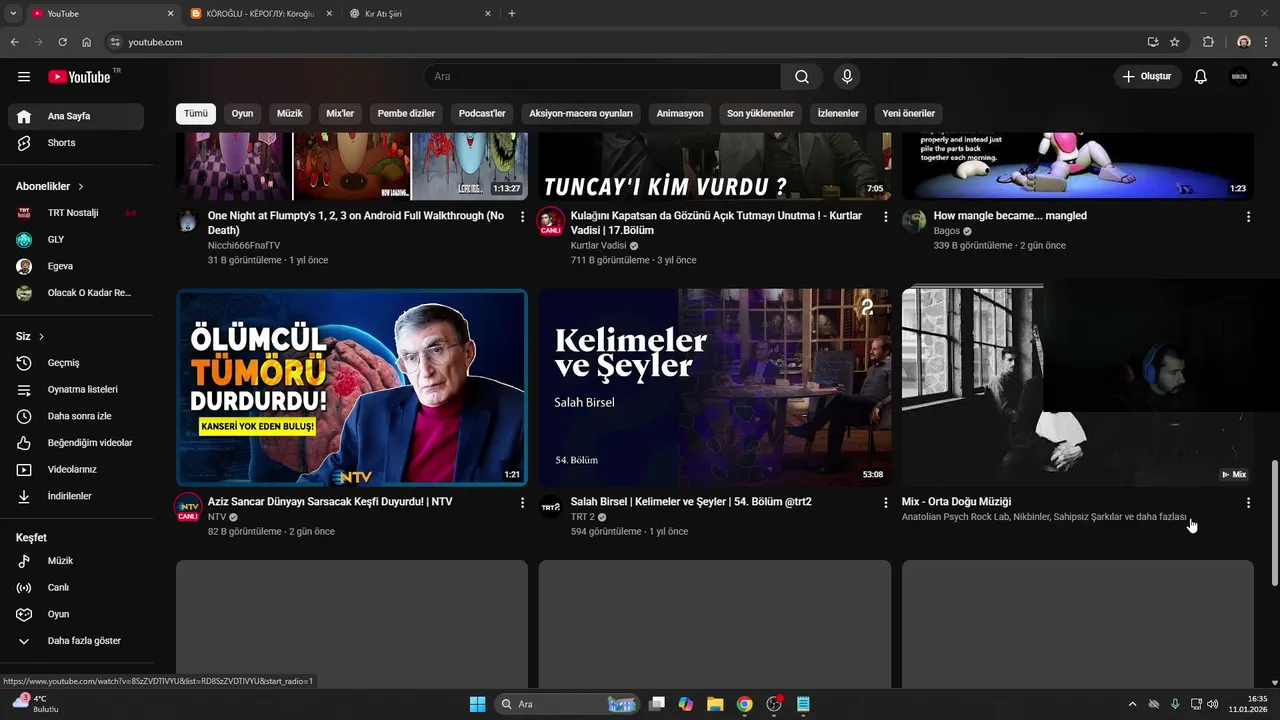
Task: Open Müzik under Keşfet
Action: click(76, 561)
